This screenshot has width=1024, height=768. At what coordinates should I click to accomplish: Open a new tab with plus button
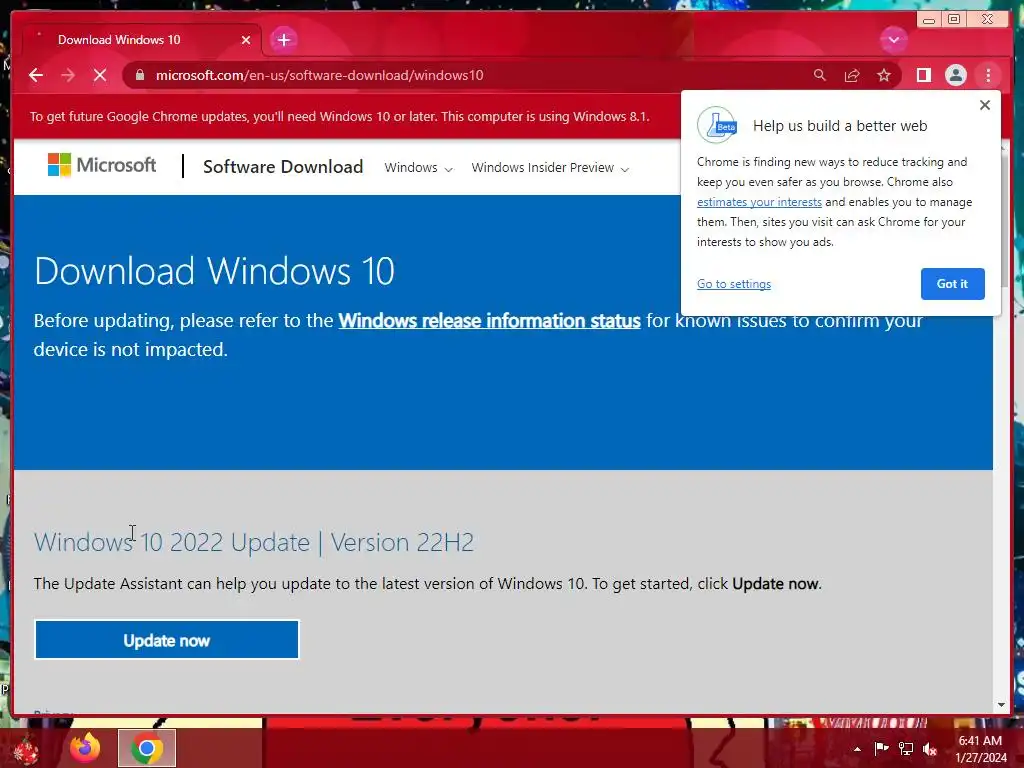tap(283, 40)
